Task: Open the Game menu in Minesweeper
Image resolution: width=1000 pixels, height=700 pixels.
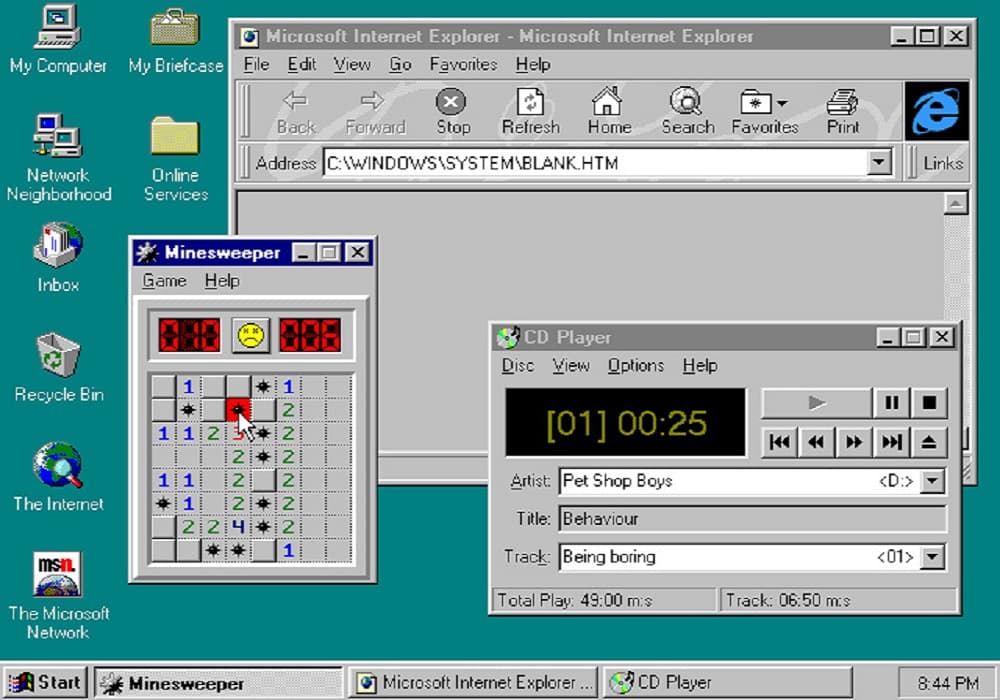Action: (x=163, y=281)
